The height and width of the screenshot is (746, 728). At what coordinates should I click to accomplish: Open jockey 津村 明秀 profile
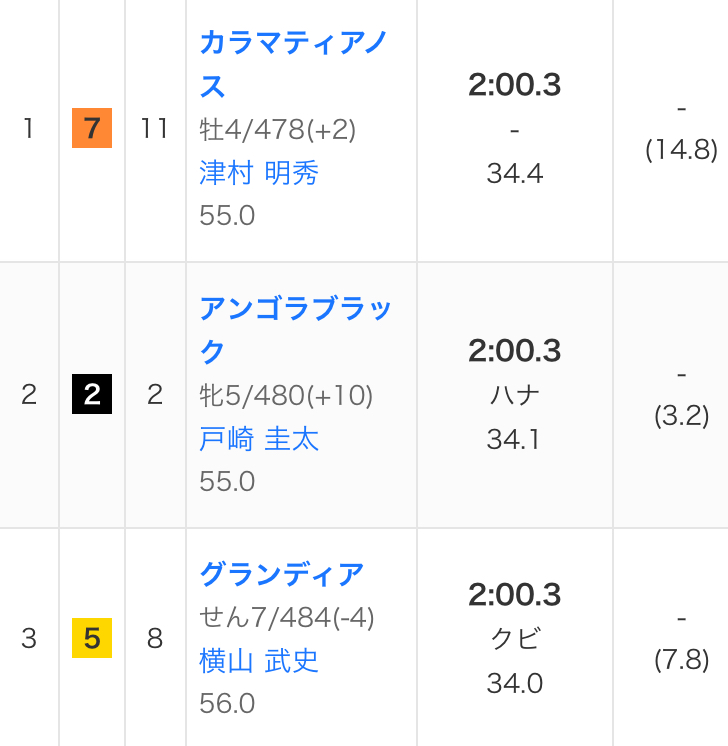(259, 173)
